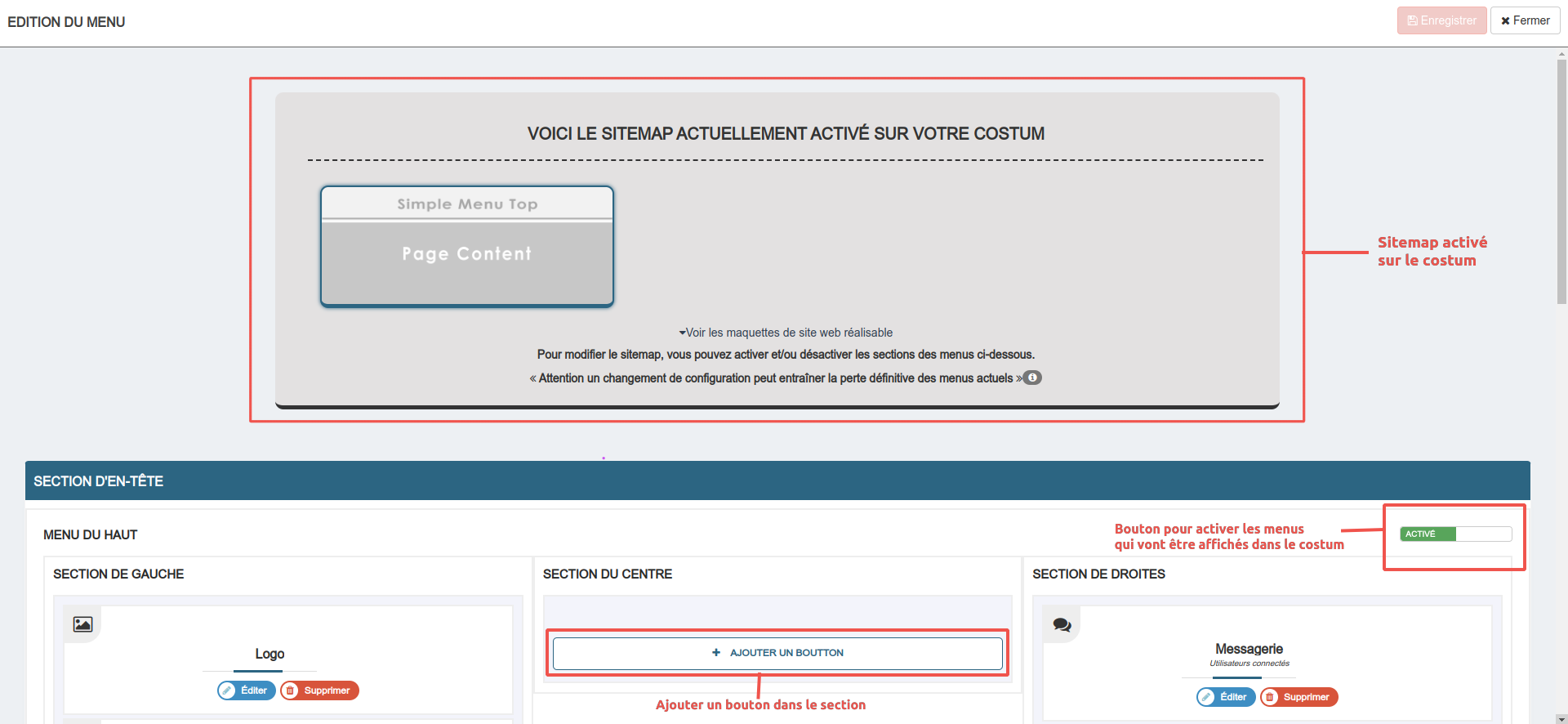
Task: Click the Logo image icon
Action: 82,624
